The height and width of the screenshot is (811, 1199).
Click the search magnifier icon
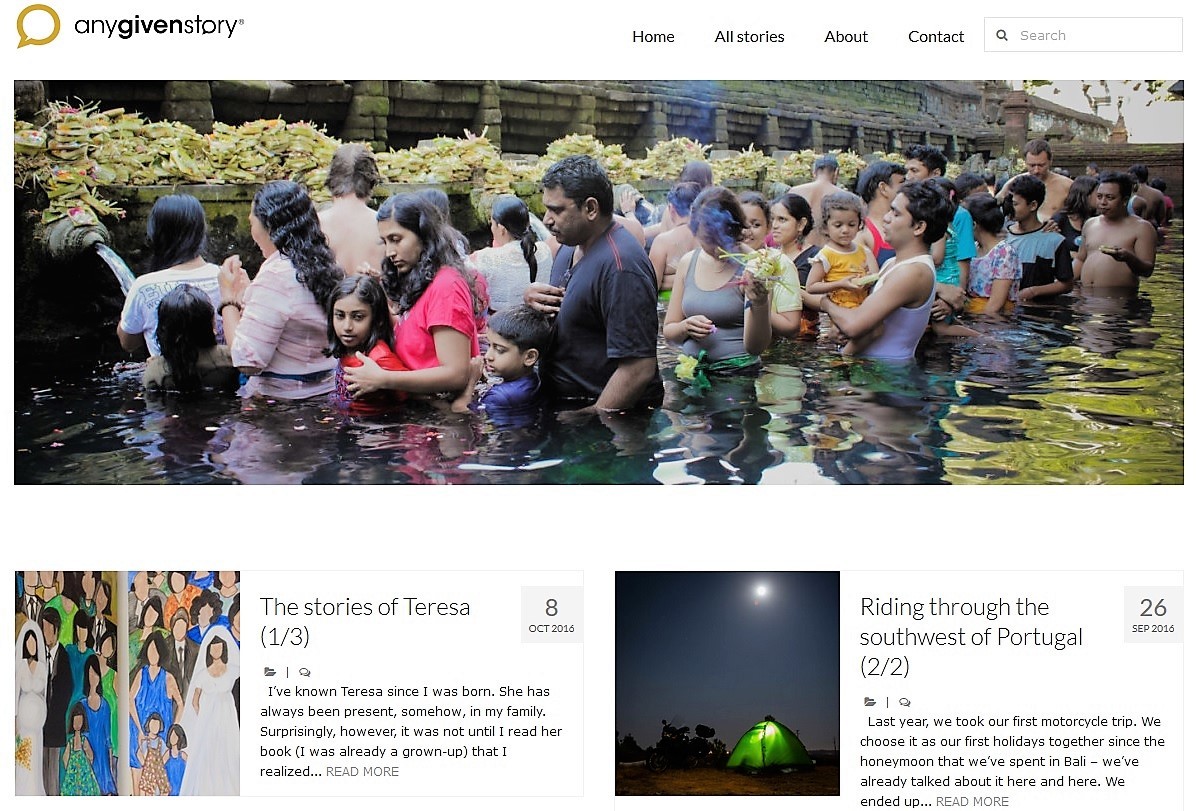1002,35
